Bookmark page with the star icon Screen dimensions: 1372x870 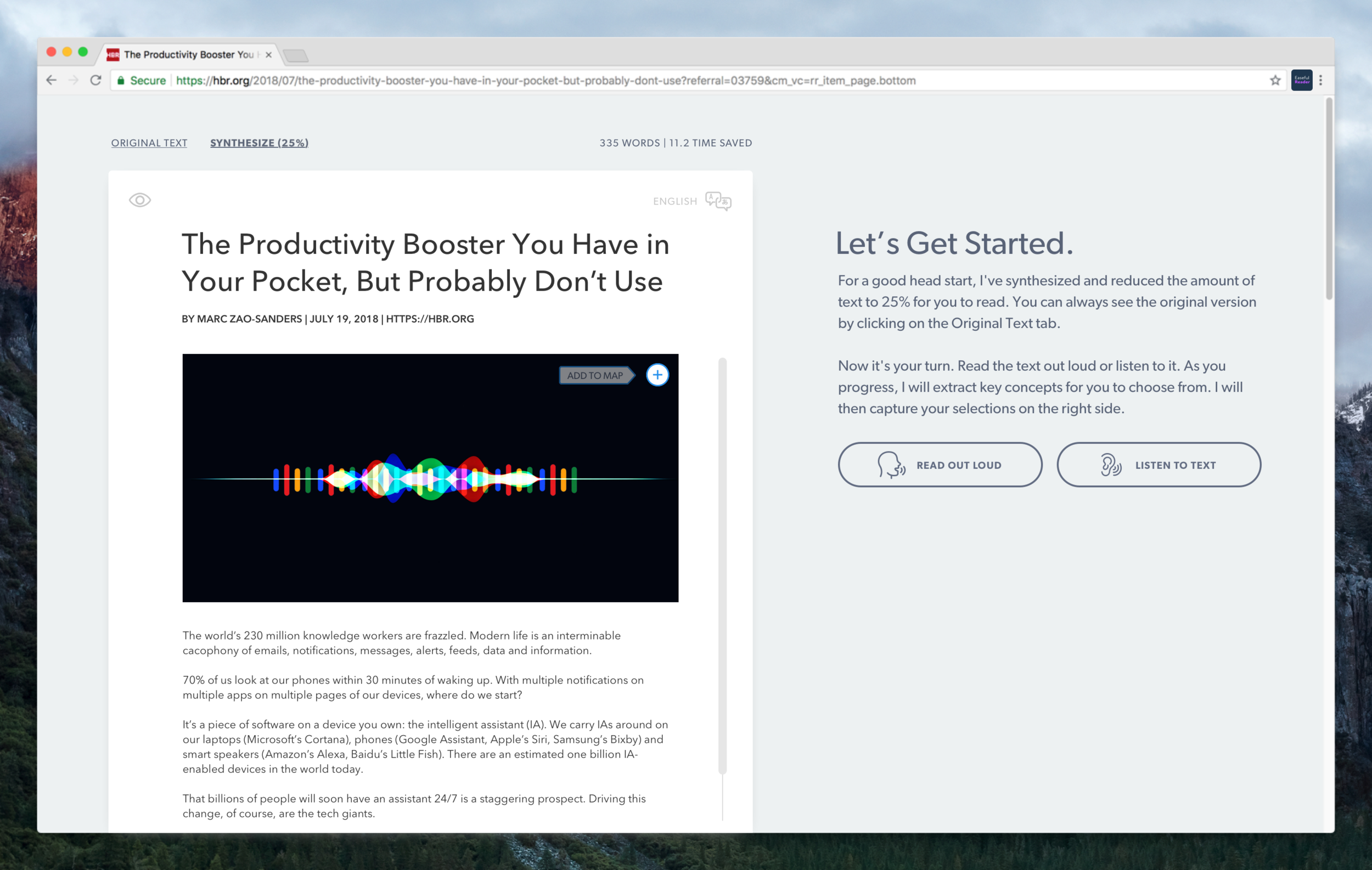click(x=1275, y=80)
